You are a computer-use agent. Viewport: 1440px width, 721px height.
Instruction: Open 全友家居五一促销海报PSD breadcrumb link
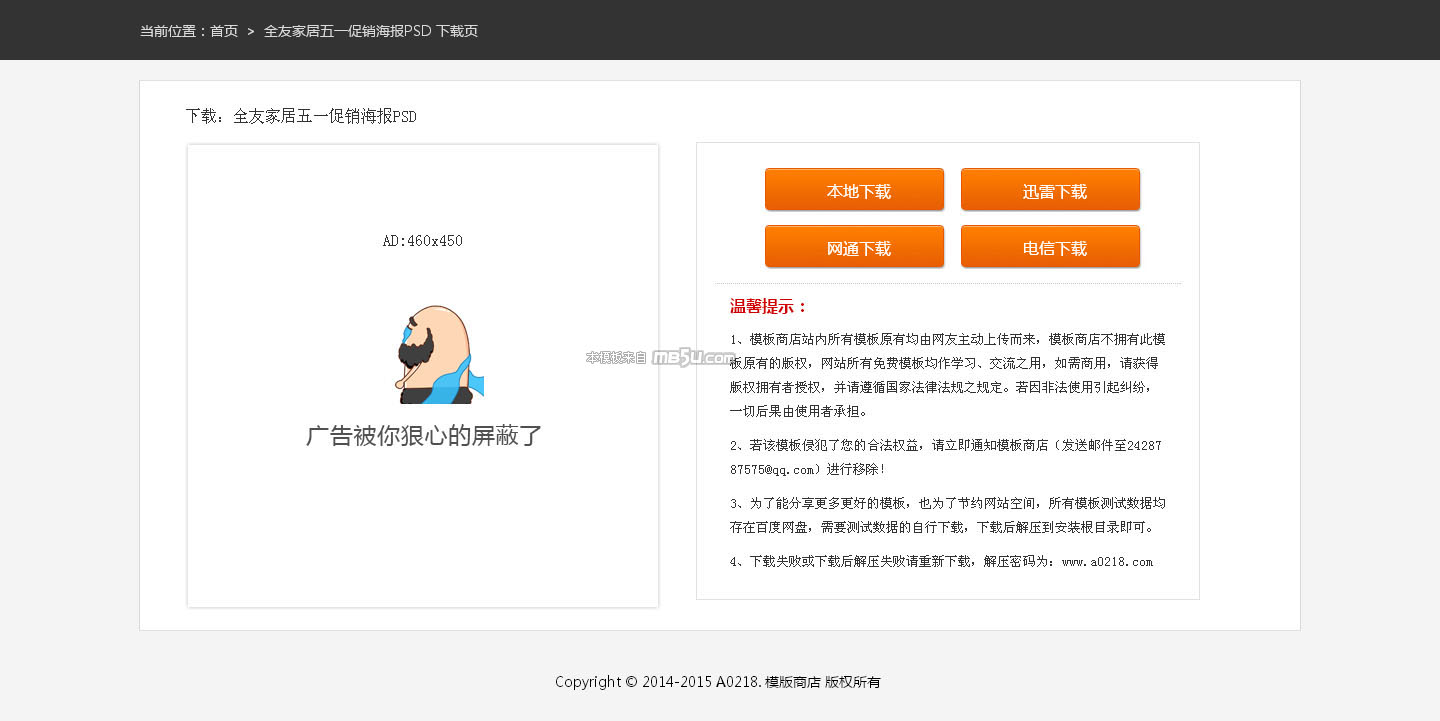(347, 31)
